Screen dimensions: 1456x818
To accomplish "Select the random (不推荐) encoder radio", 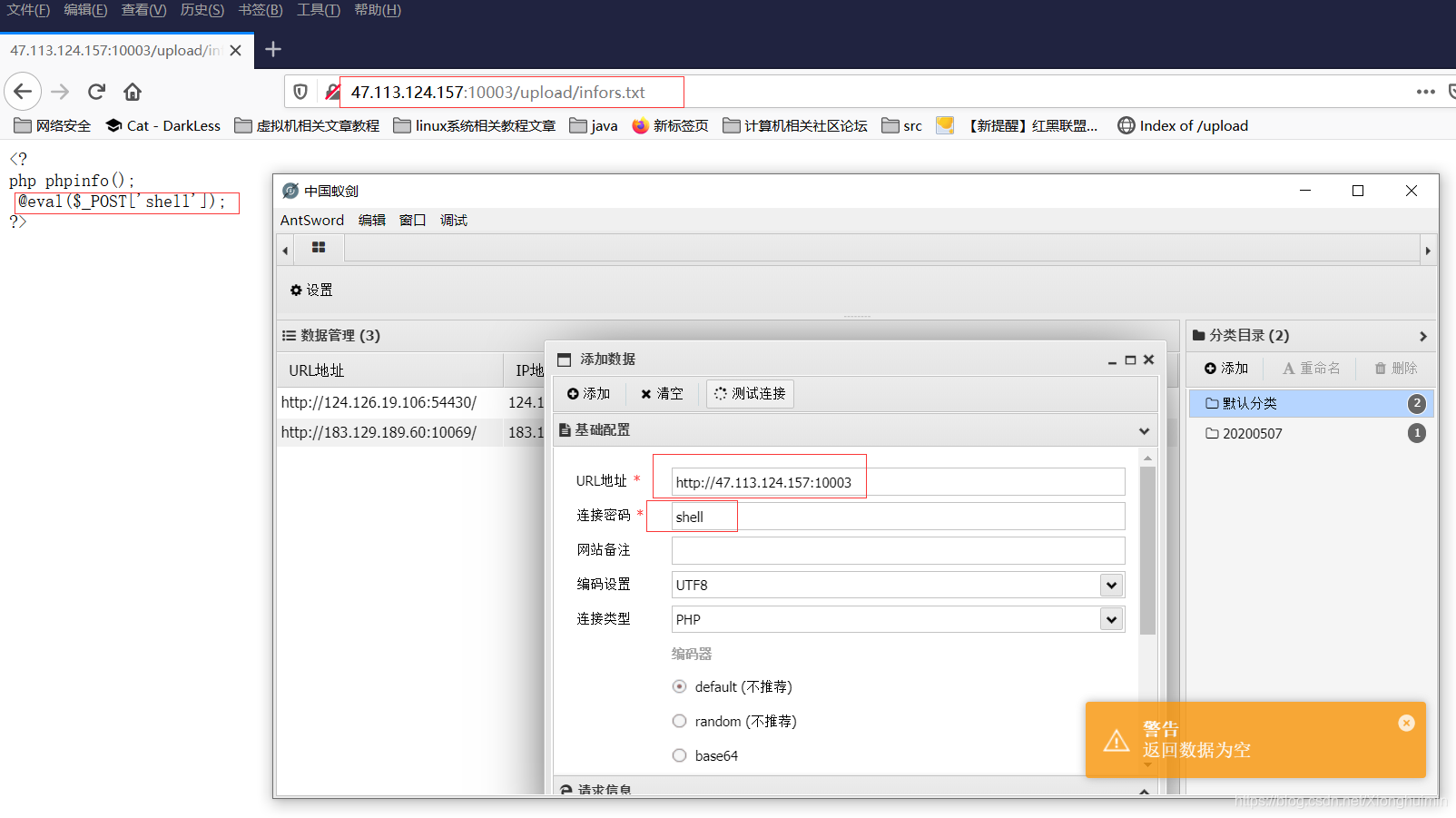I will pyautogui.click(x=679, y=721).
